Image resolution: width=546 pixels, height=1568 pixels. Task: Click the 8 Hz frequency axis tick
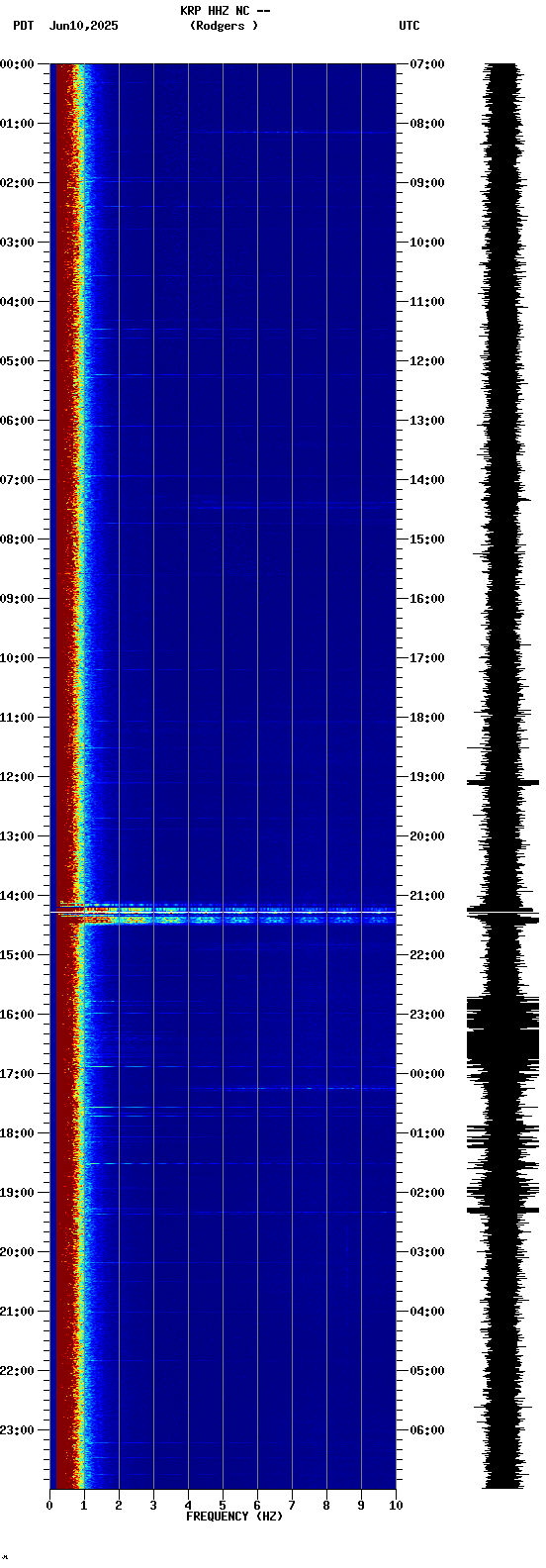(x=326, y=1506)
